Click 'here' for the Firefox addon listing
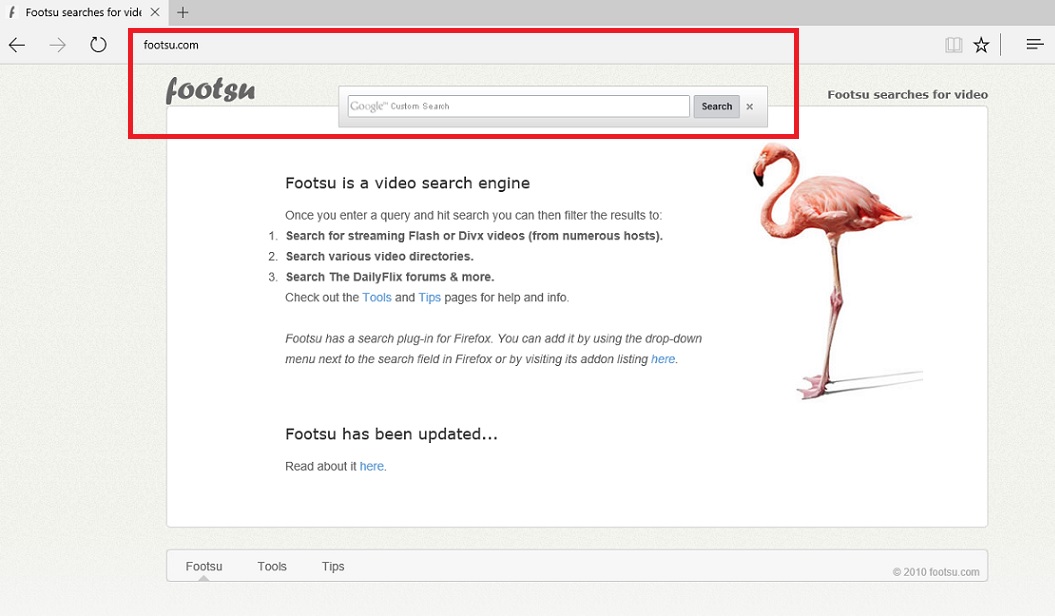 pyautogui.click(x=663, y=359)
